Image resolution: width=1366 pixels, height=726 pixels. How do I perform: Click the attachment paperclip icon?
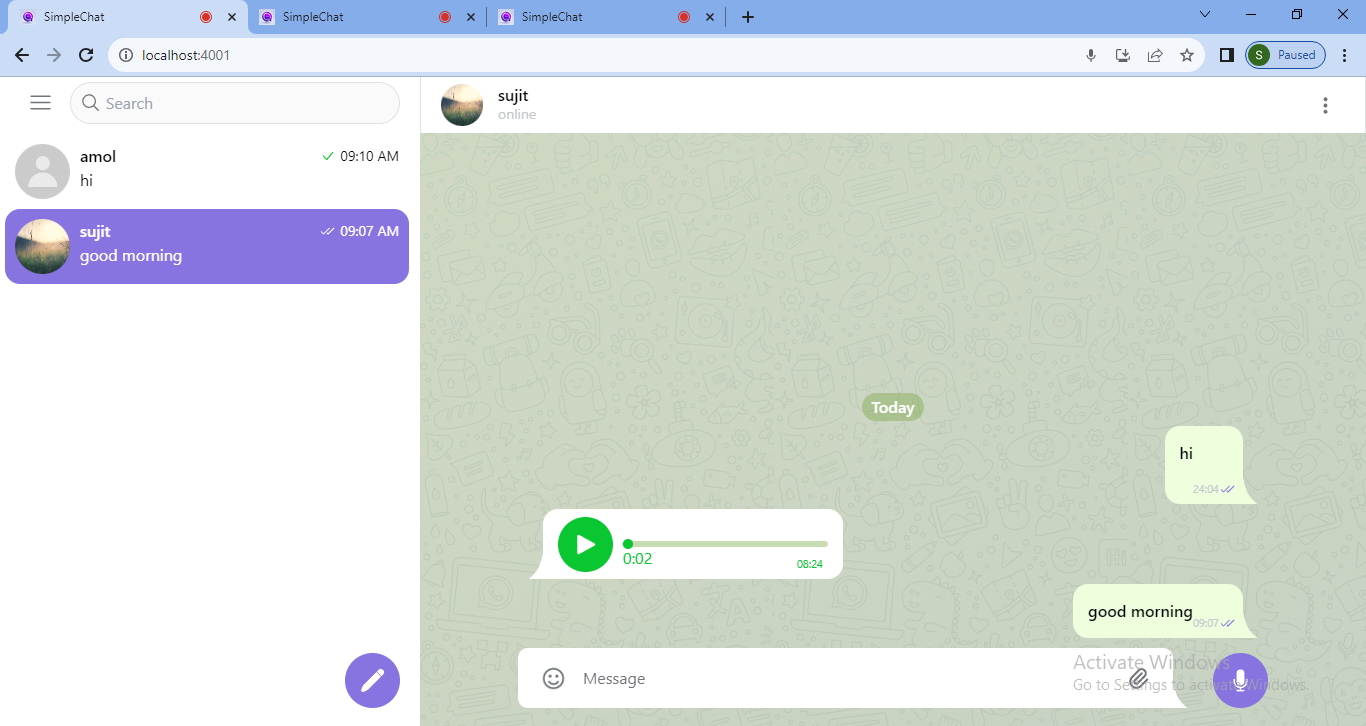coord(1138,678)
